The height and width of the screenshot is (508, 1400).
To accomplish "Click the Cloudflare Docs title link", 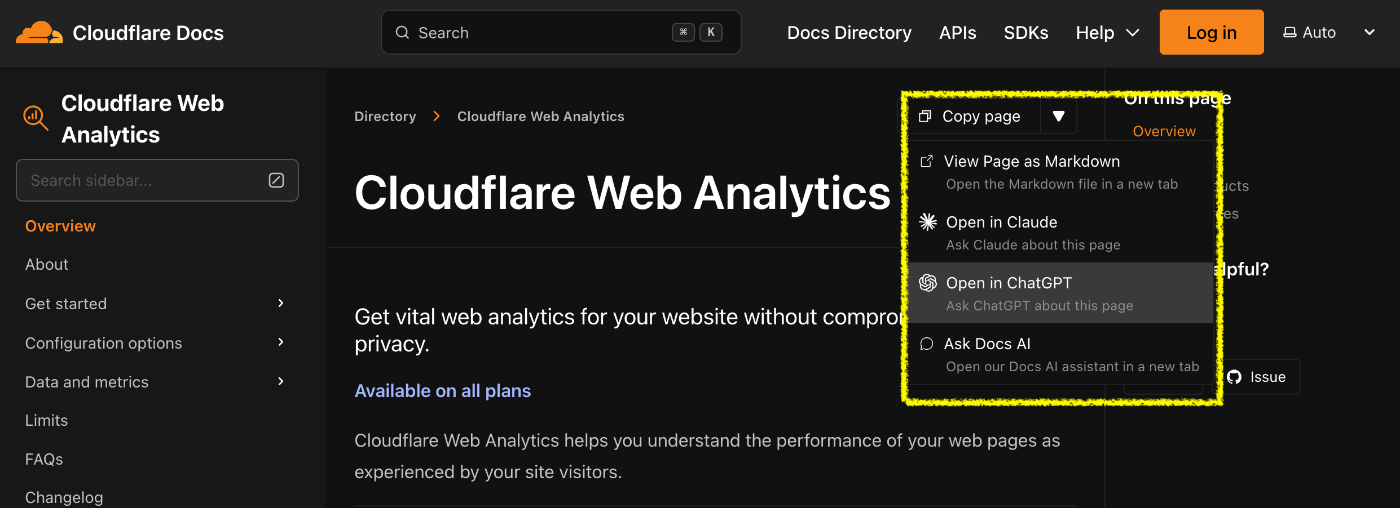I will 148,33.
